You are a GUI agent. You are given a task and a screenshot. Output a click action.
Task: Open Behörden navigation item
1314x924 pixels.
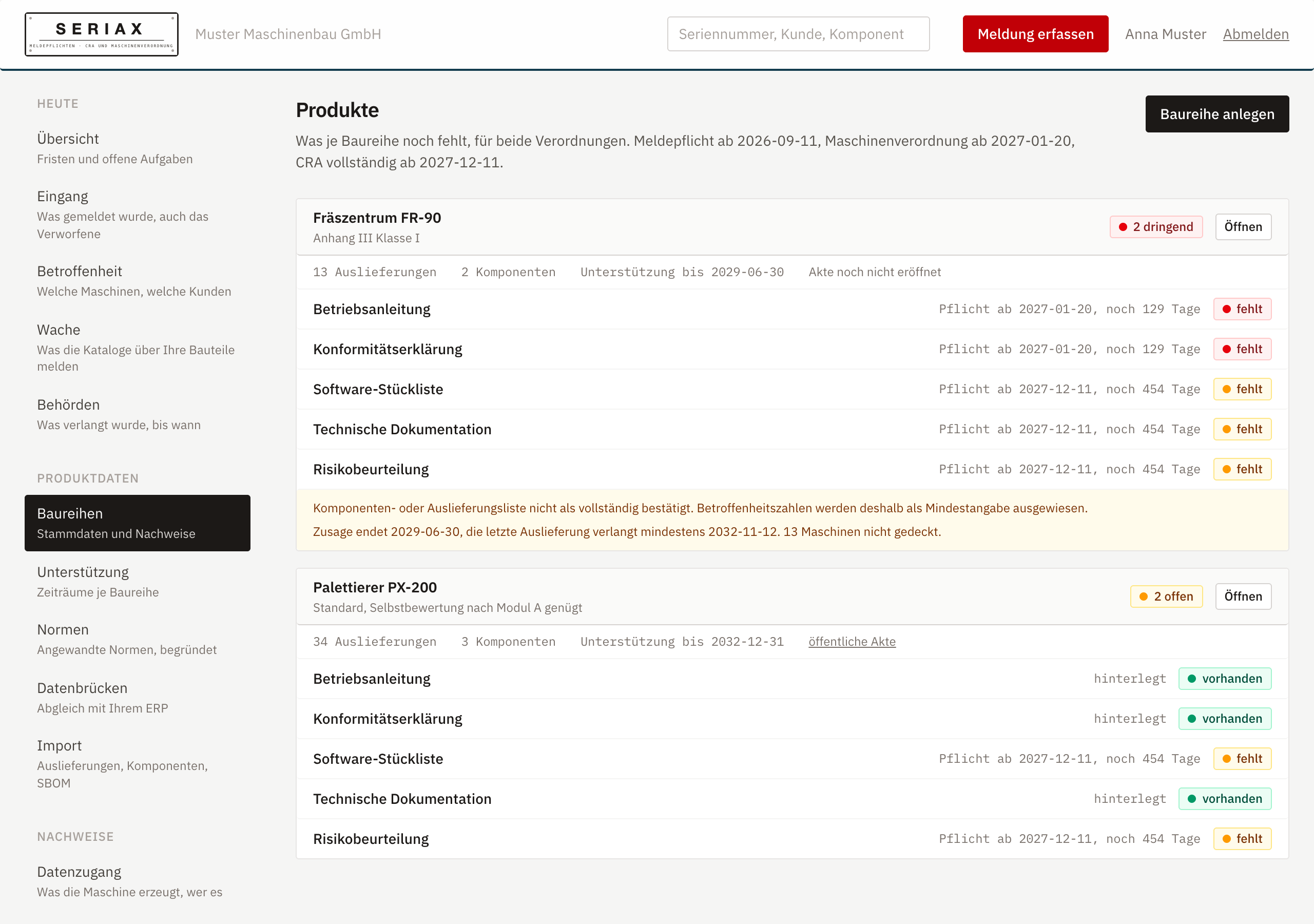pos(138,414)
